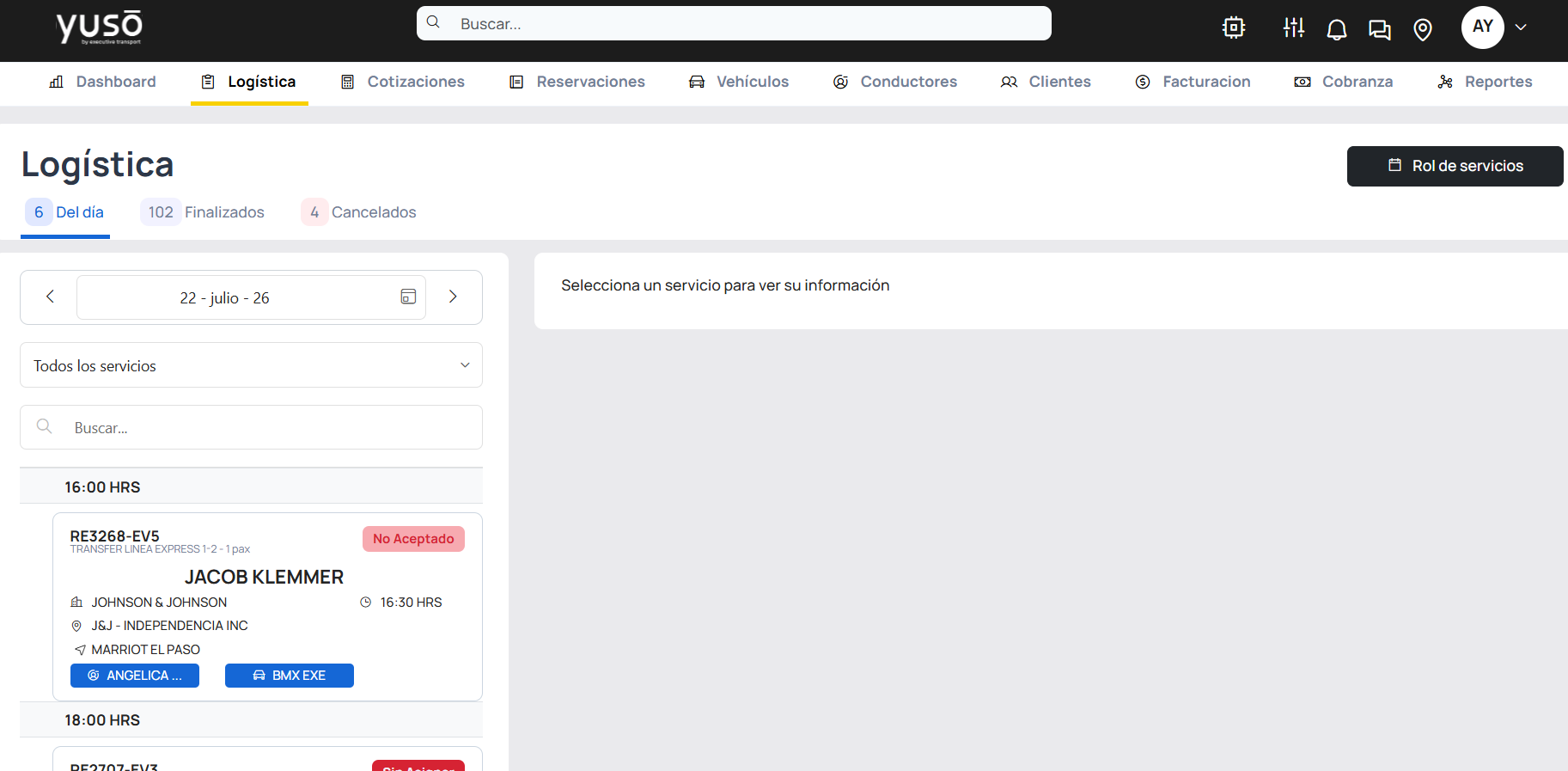This screenshot has width=1568, height=771.
Task: Open the Vehículos tab
Action: tap(739, 82)
